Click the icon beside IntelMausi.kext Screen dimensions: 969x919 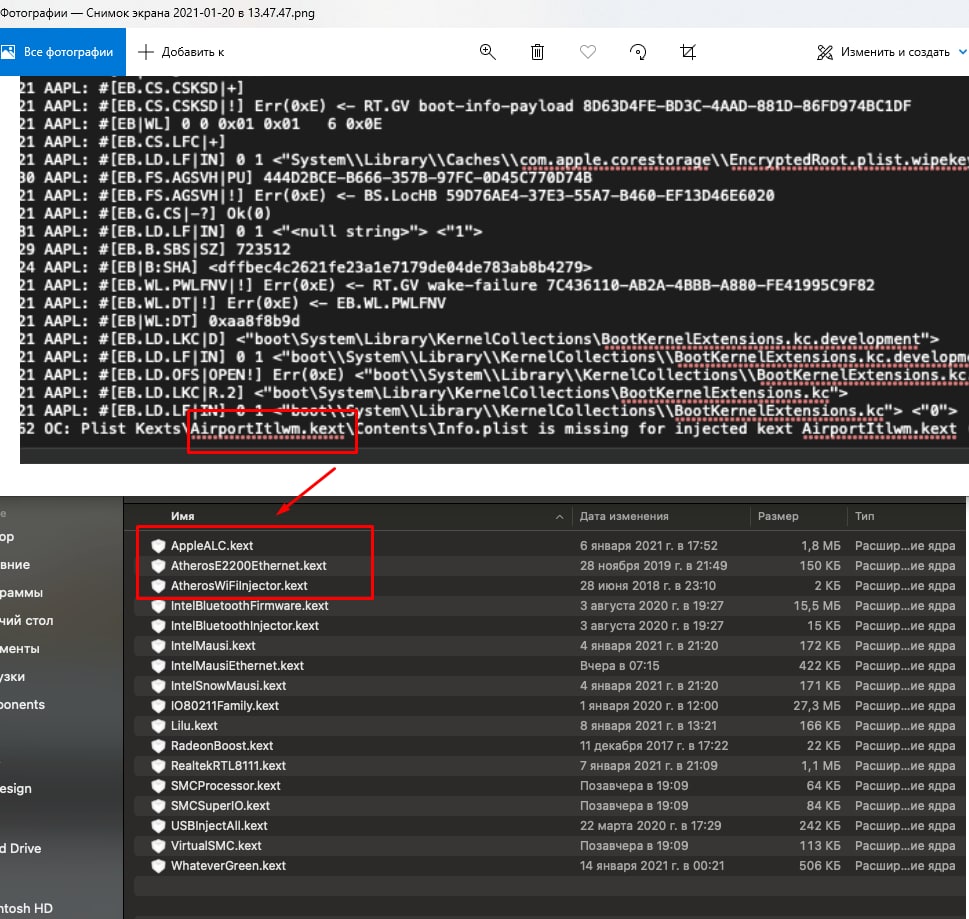(x=158, y=645)
